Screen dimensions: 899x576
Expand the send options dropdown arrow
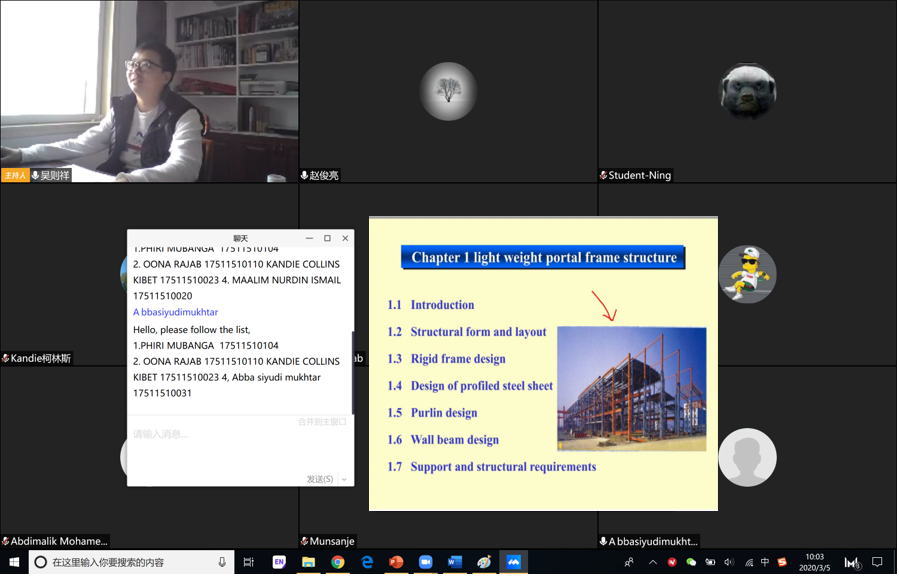(344, 480)
